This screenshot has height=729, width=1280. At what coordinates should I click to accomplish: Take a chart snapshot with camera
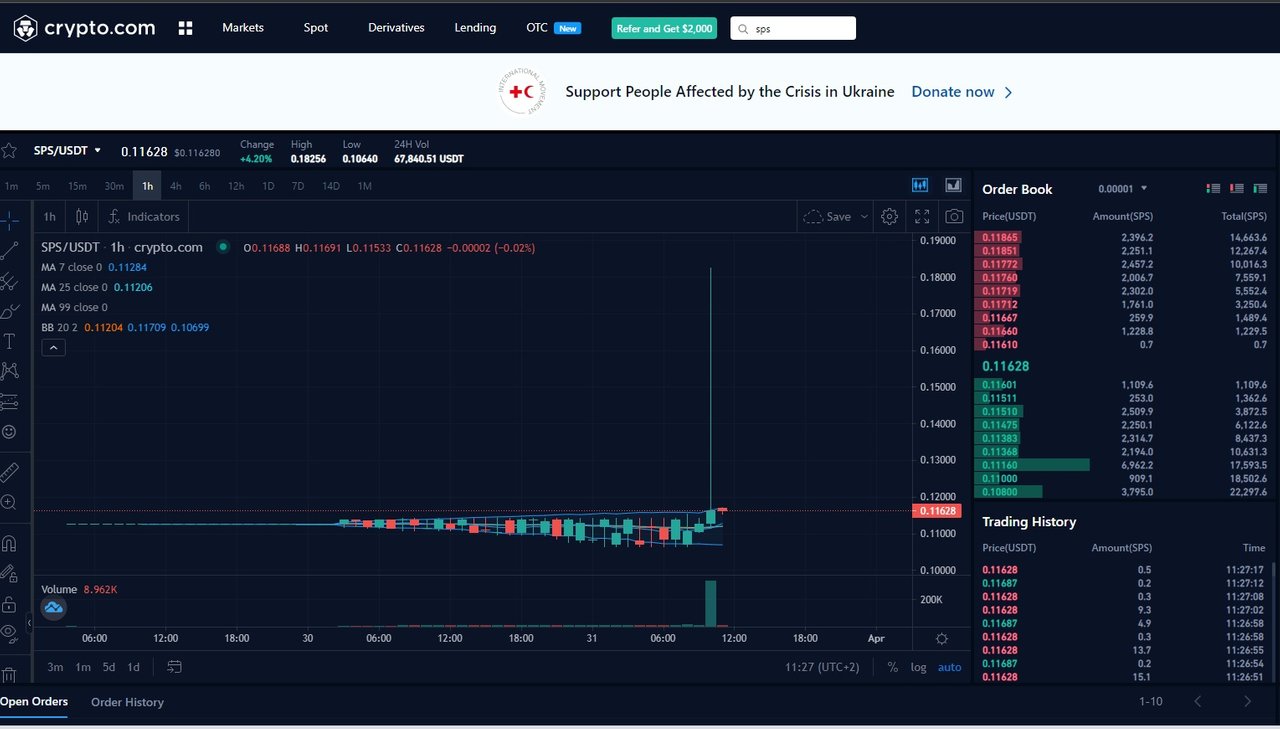954,216
